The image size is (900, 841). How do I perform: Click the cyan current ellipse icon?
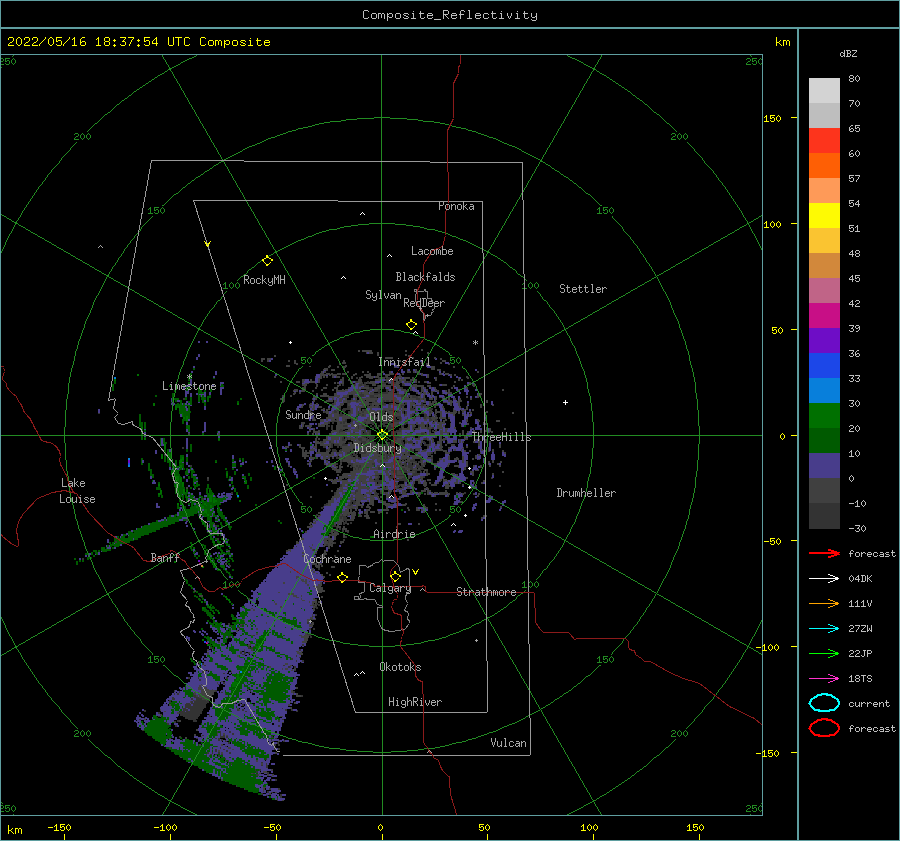click(x=824, y=703)
